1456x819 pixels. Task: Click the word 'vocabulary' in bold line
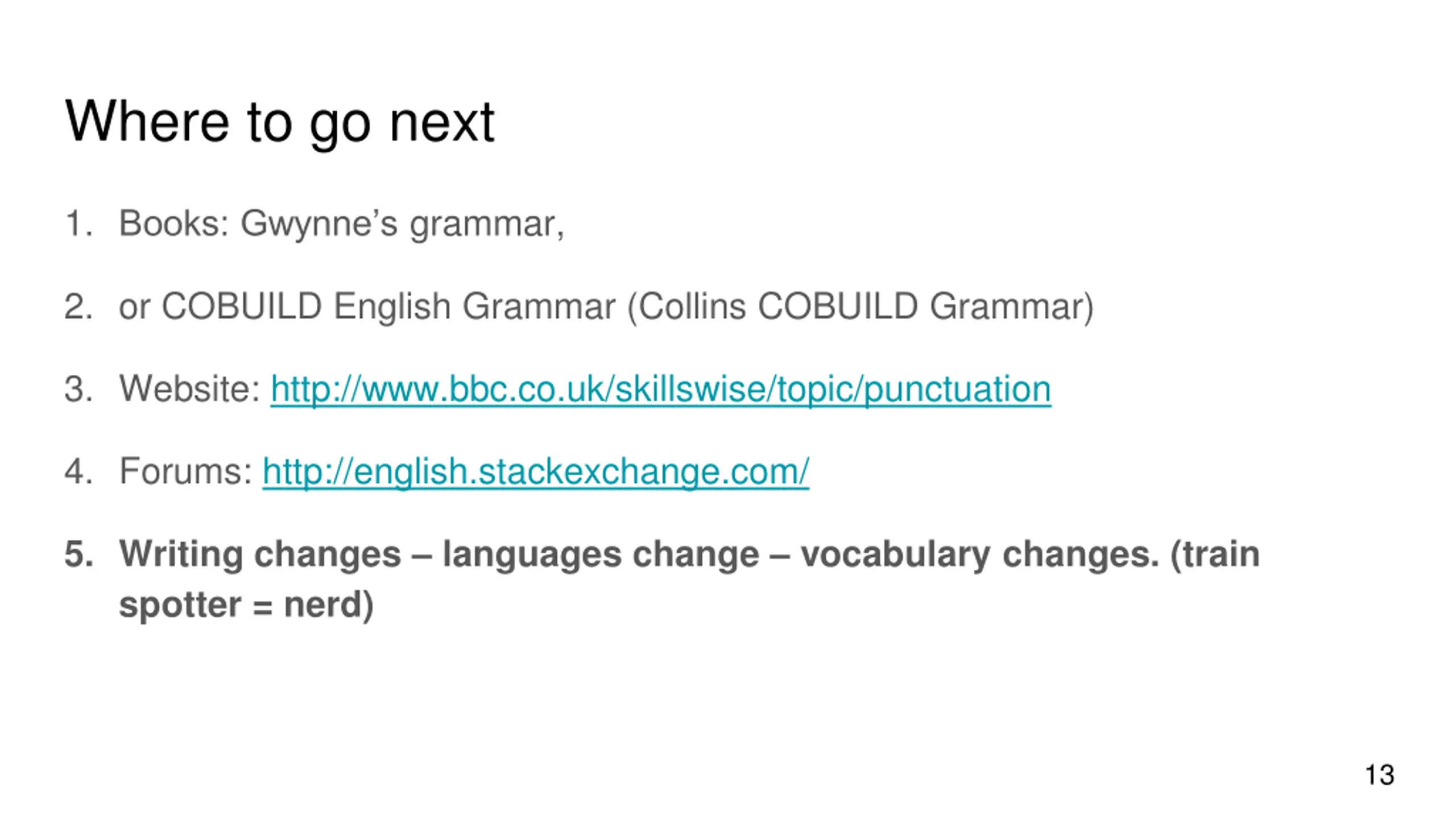[895, 555]
